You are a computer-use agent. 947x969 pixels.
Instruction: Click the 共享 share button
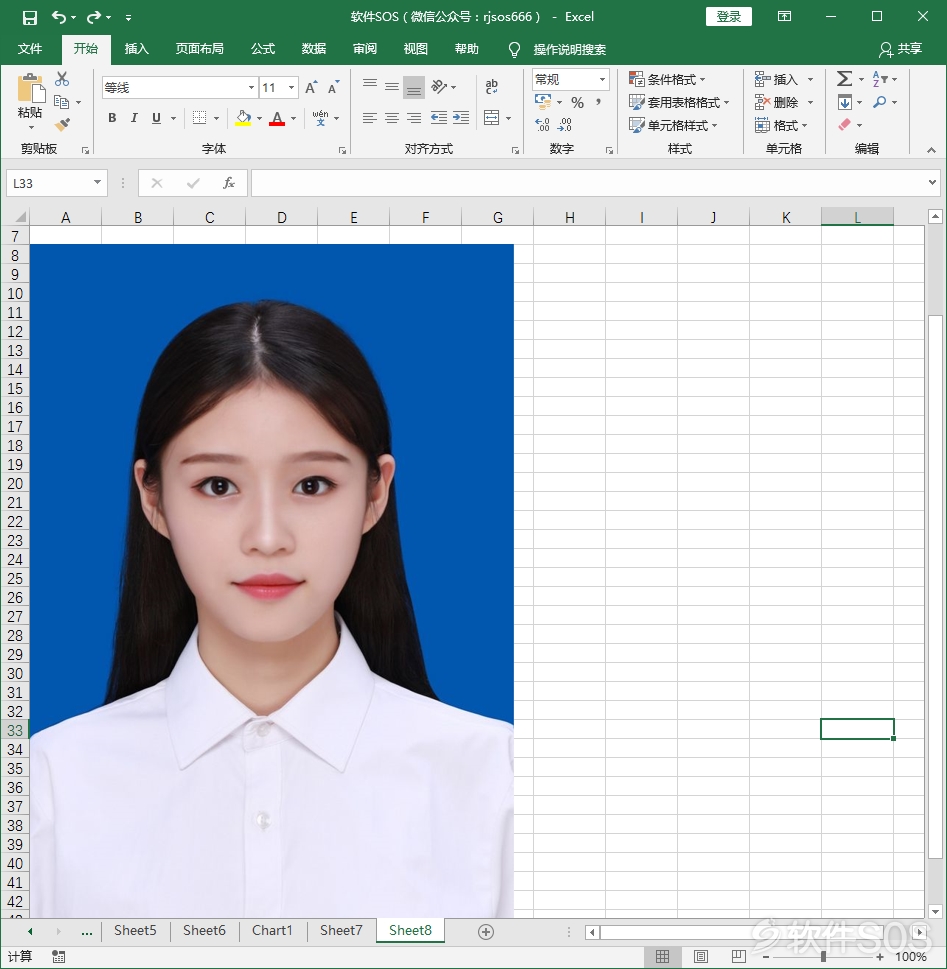pyautogui.click(x=901, y=49)
